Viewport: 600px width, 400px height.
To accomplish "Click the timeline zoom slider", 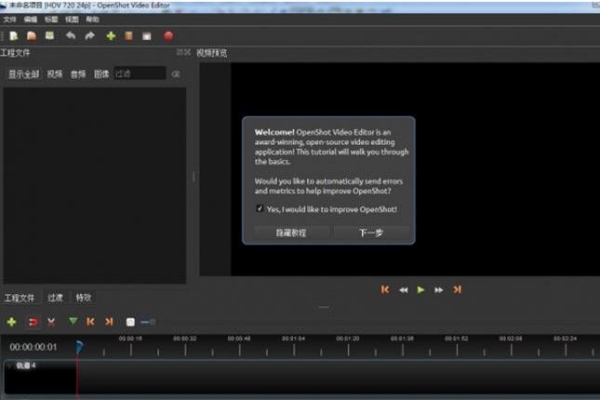I will (148, 322).
